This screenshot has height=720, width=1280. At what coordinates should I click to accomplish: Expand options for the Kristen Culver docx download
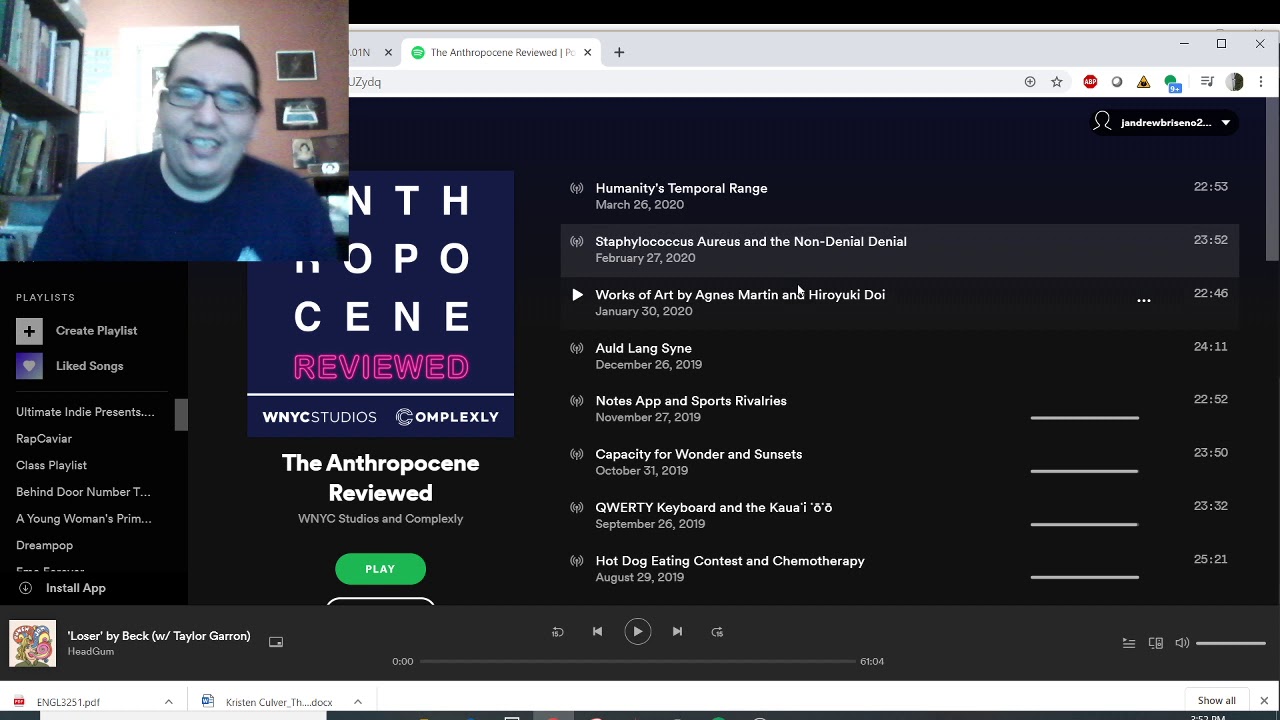coord(357,702)
